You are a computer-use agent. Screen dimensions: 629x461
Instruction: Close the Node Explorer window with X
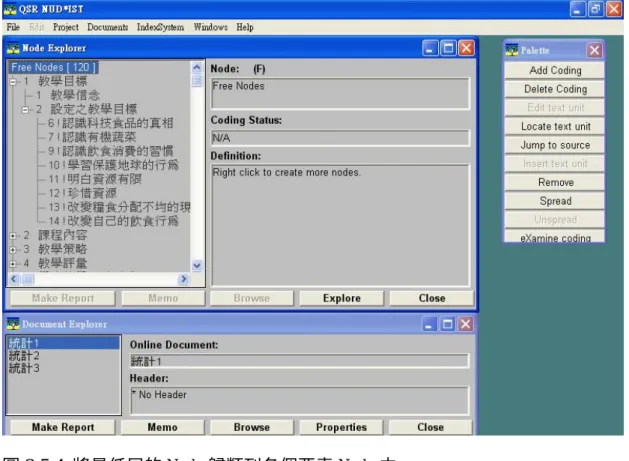[466, 49]
